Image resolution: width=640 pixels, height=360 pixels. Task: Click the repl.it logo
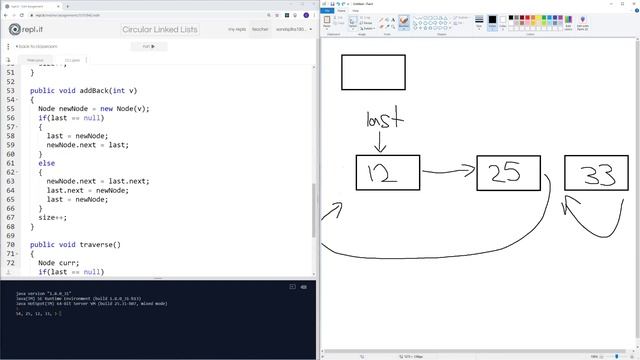(26, 29)
